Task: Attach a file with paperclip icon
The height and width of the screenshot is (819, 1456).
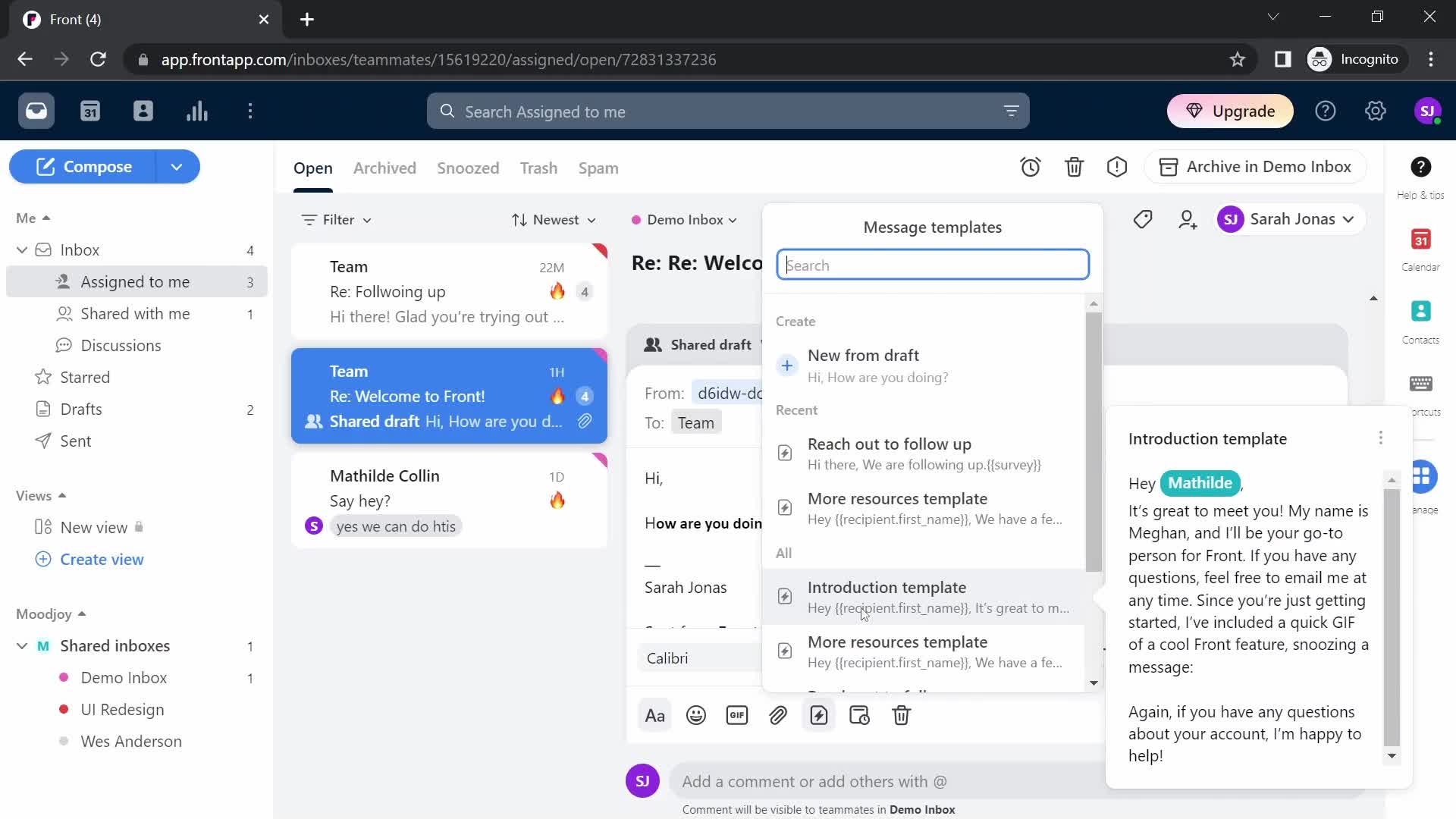Action: (x=778, y=715)
